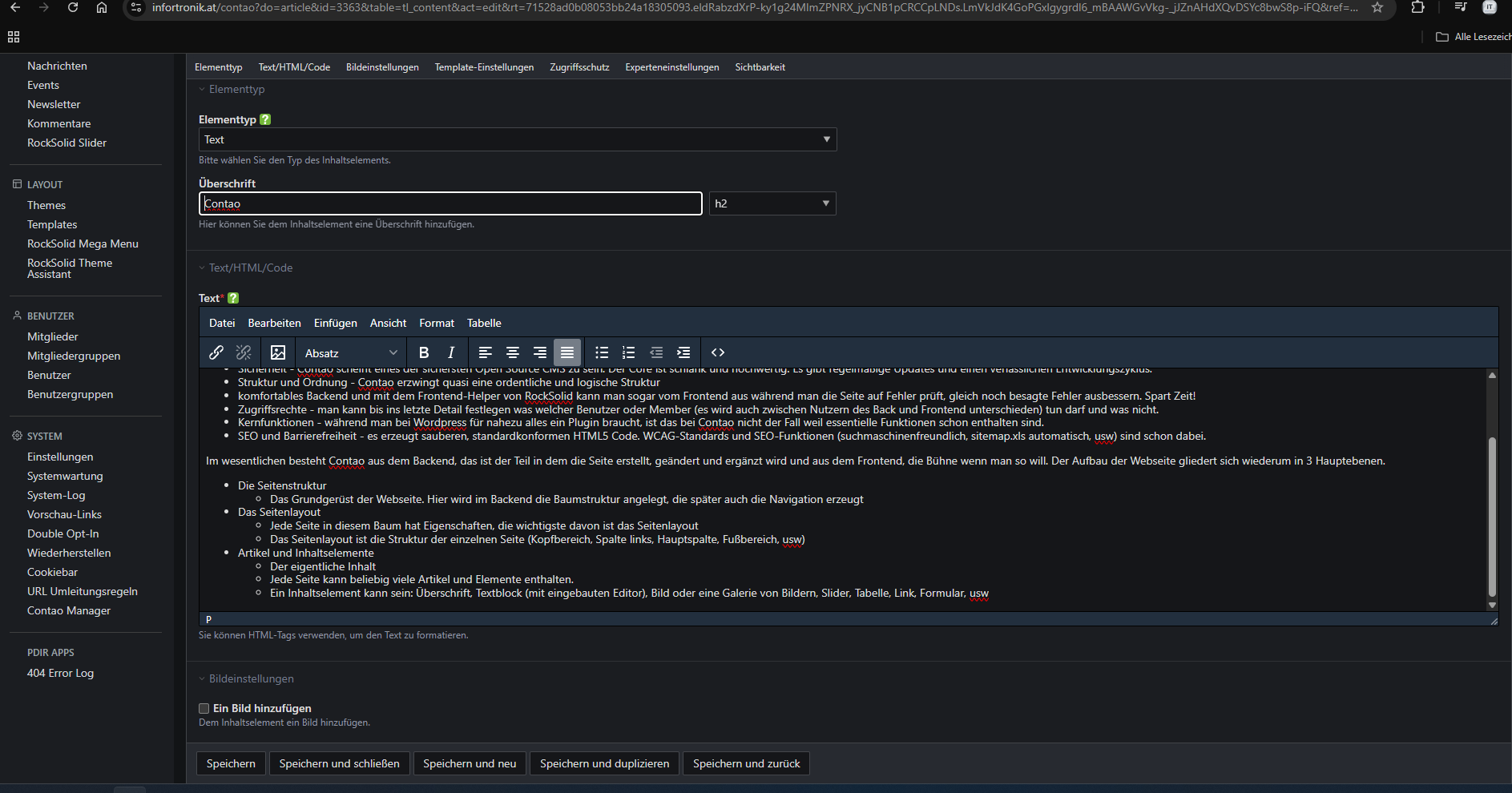Open Contao Manager in the sidebar
Image resolution: width=1512 pixels, height=793 pixels.
[x=69, y=610]
